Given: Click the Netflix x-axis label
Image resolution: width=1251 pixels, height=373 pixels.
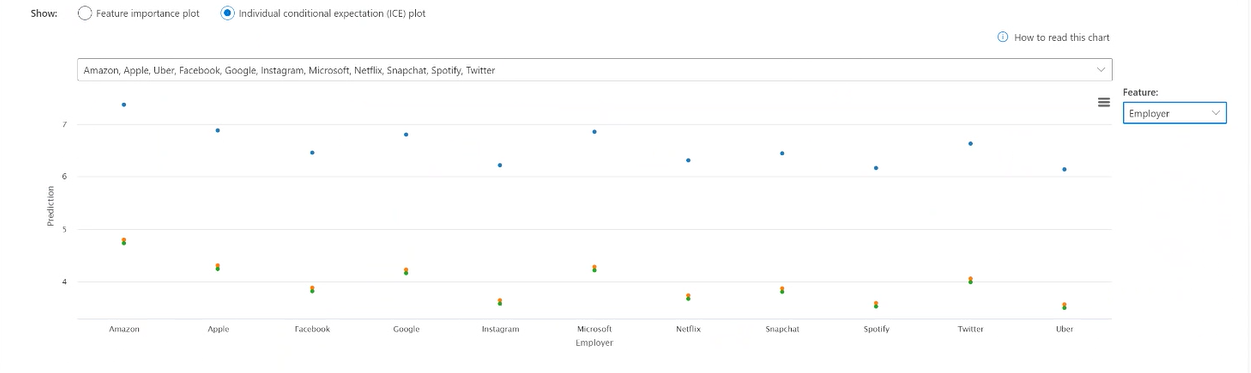Looking at the screenshot, I should pyautogui.click(x=688, y=329).
